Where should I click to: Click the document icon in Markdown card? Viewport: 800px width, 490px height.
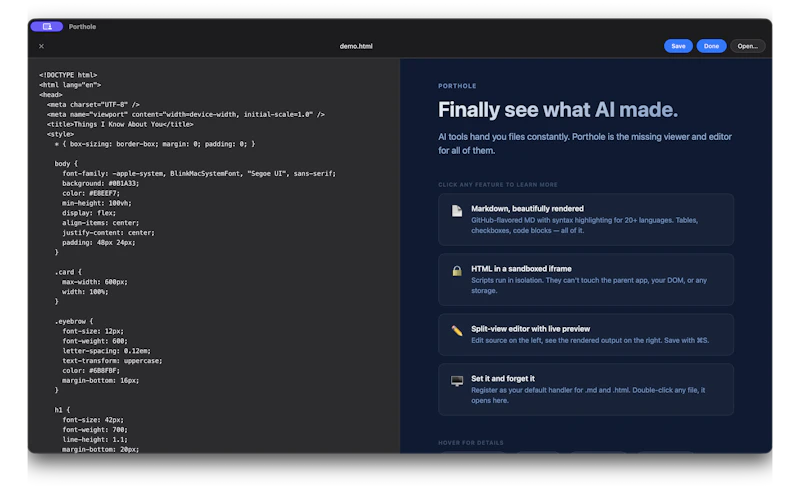click(457, 211)
